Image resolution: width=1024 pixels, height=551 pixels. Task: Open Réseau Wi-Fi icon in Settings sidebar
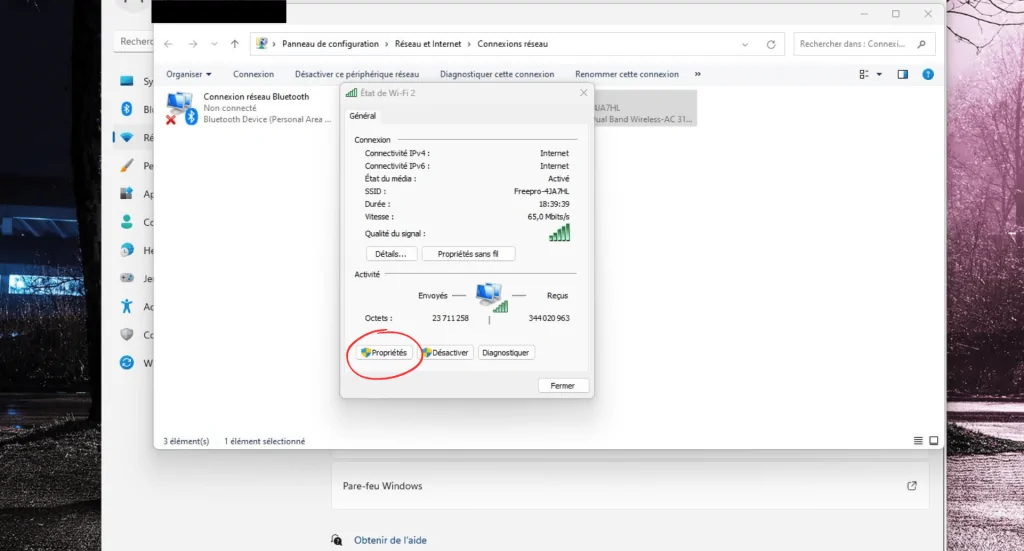127,137
